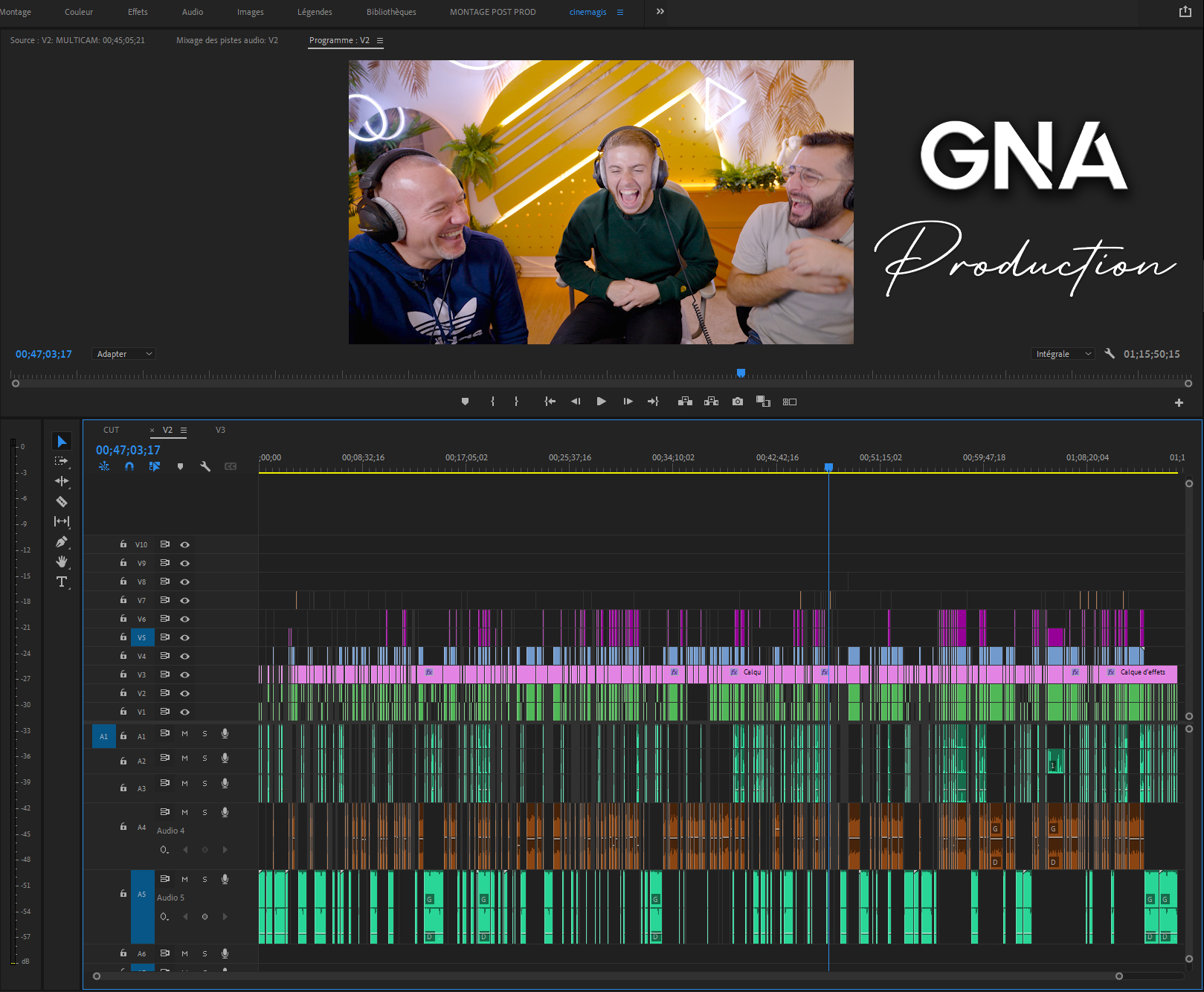Open Audio 5 keyframe options
This screenshot has width=1204, height=992.
click(164, 917)
